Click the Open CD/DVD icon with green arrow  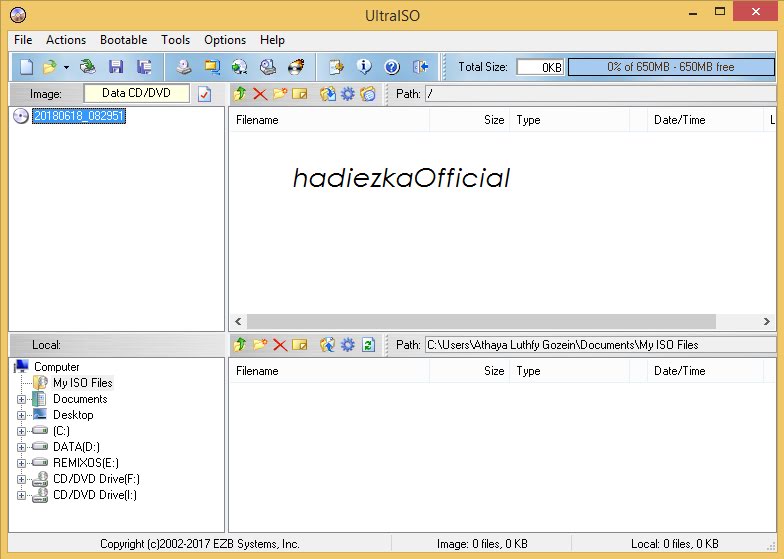(88, 66)
